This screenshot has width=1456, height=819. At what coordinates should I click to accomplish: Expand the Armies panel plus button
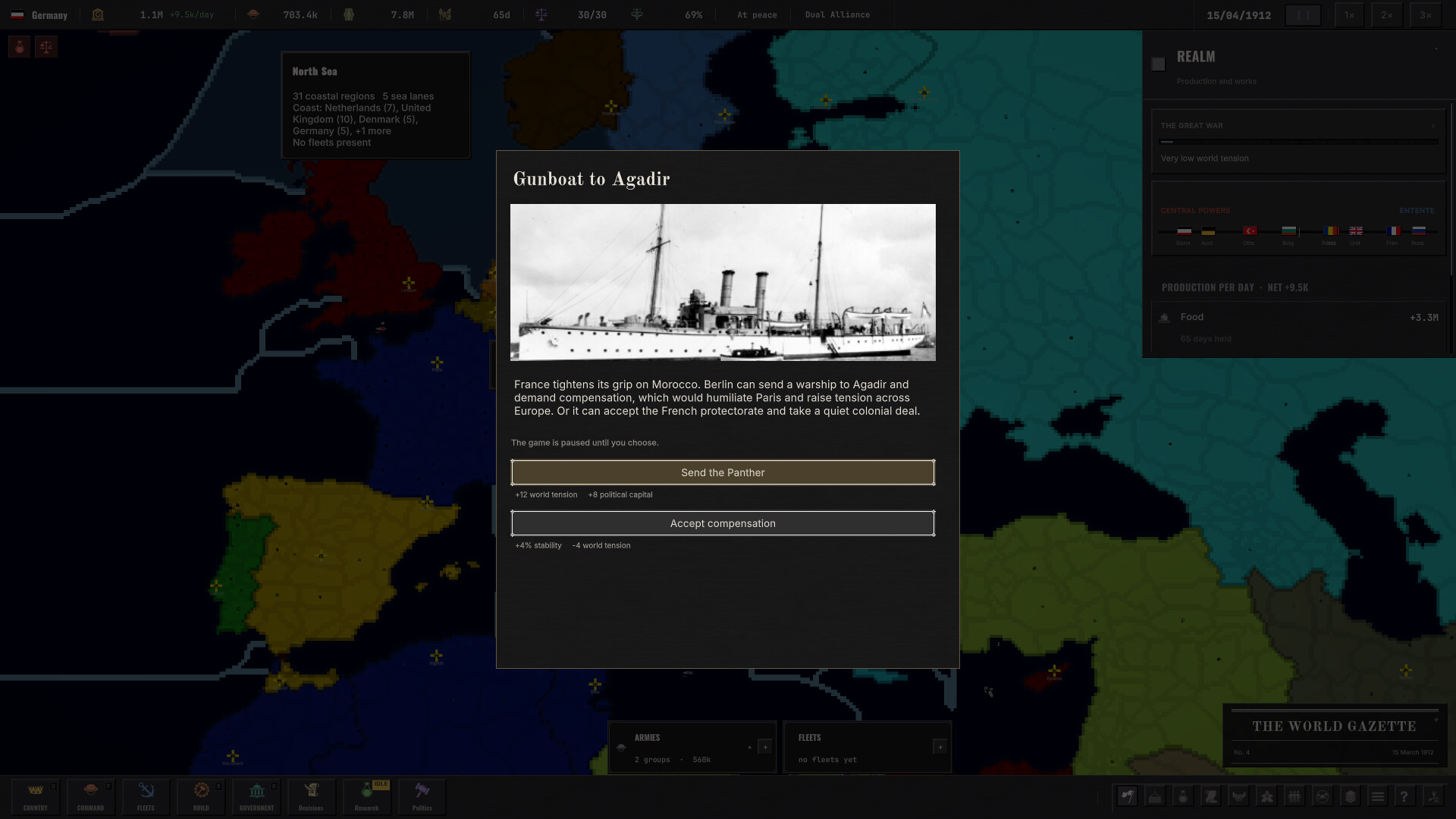tap(765, 747)
